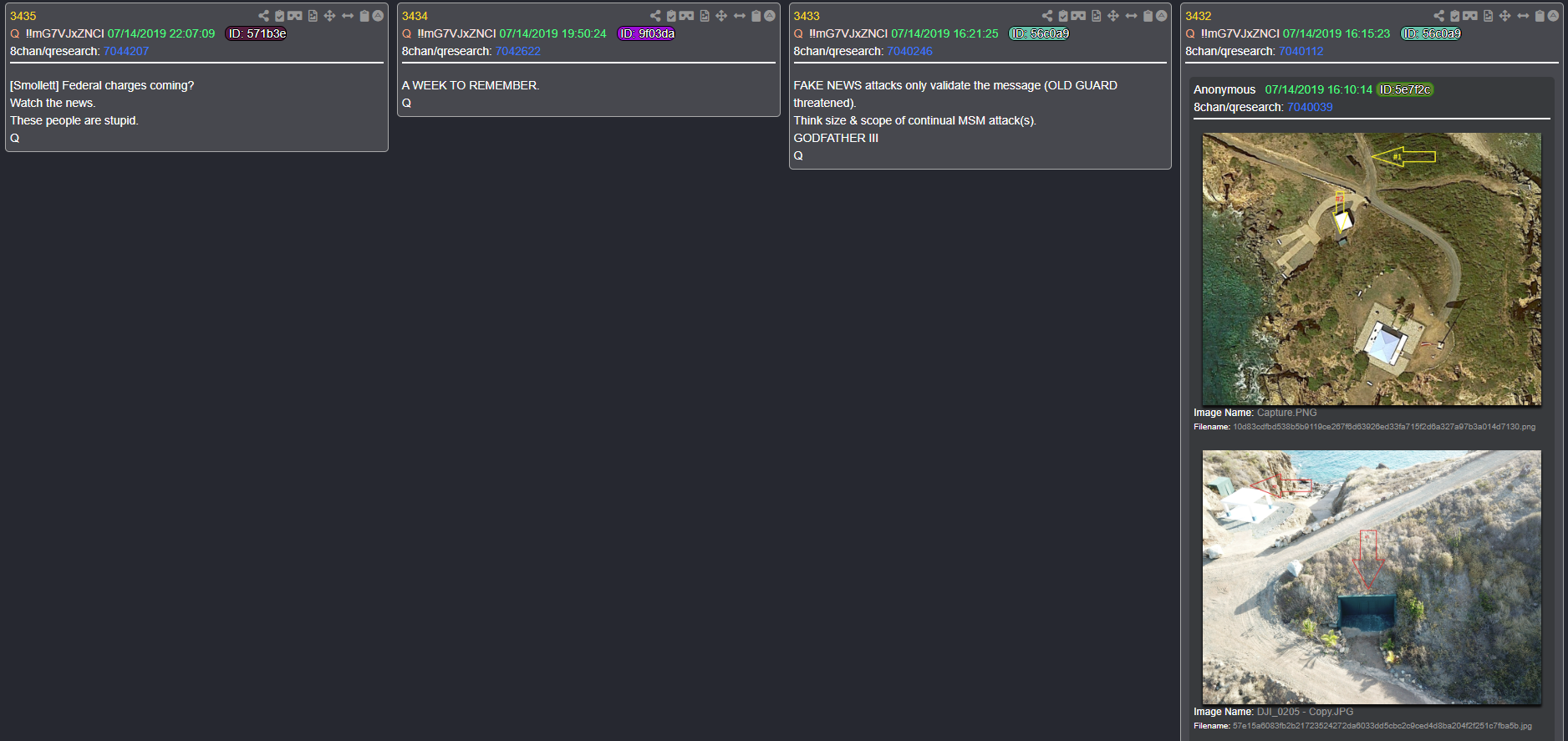Click the four-arrow move icon on post 3435
The height and width of the screenshot is (741, 1568).
click(329, 16)
